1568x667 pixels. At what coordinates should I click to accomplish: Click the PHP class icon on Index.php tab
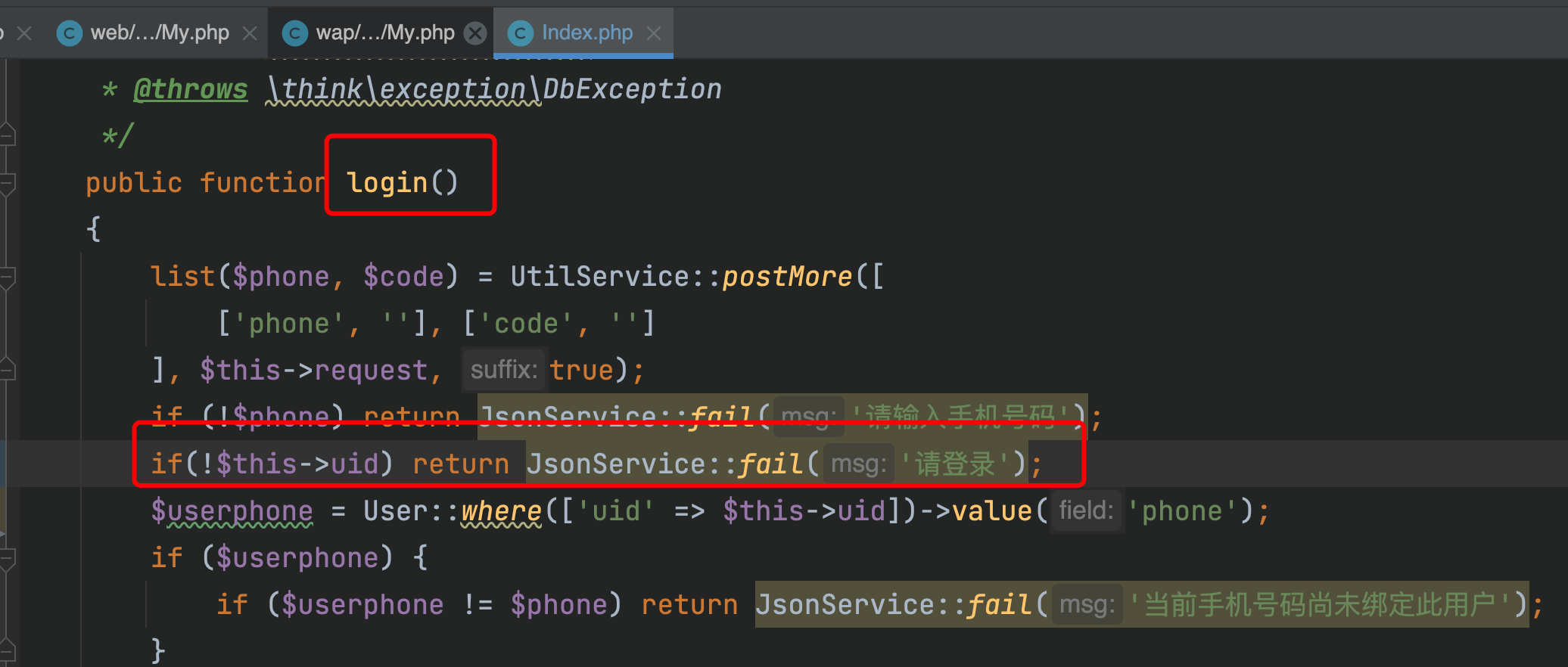pos(520,33)
